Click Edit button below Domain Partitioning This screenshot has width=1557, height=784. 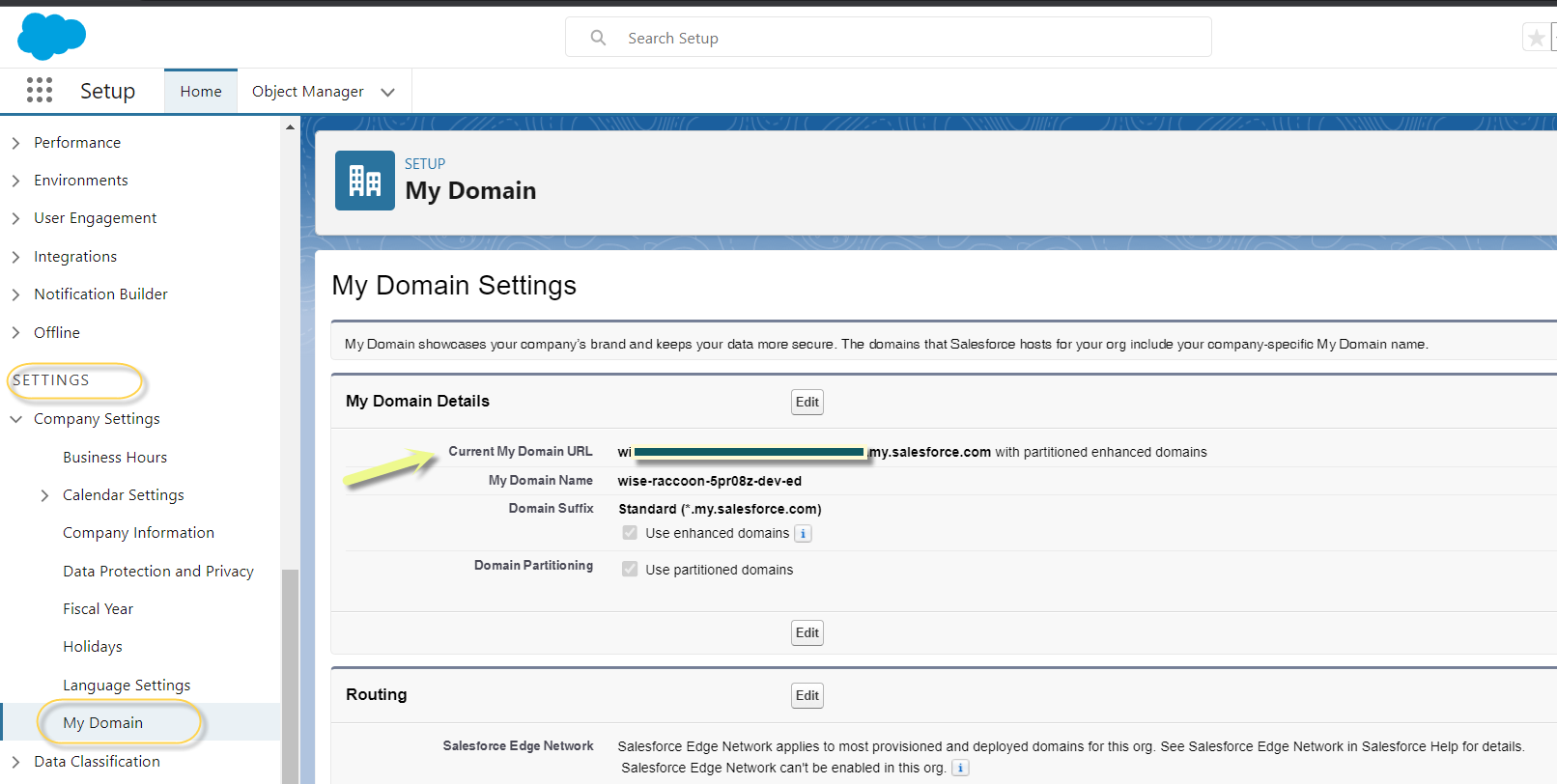pos(807,632)
